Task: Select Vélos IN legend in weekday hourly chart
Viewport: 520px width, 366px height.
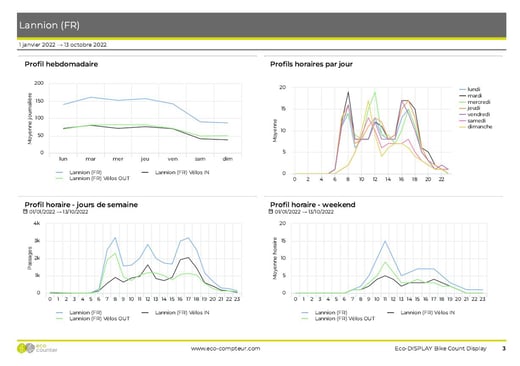Action: tap(175, 313)
